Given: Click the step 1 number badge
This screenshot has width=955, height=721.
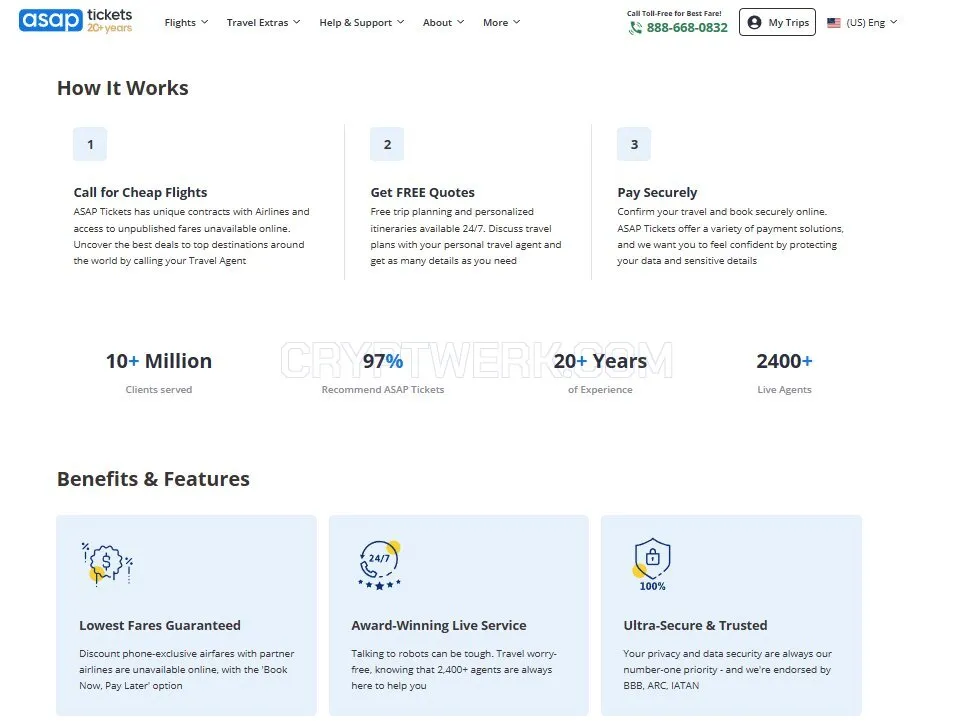Looking at the screenshot, I should click(90, 144).
